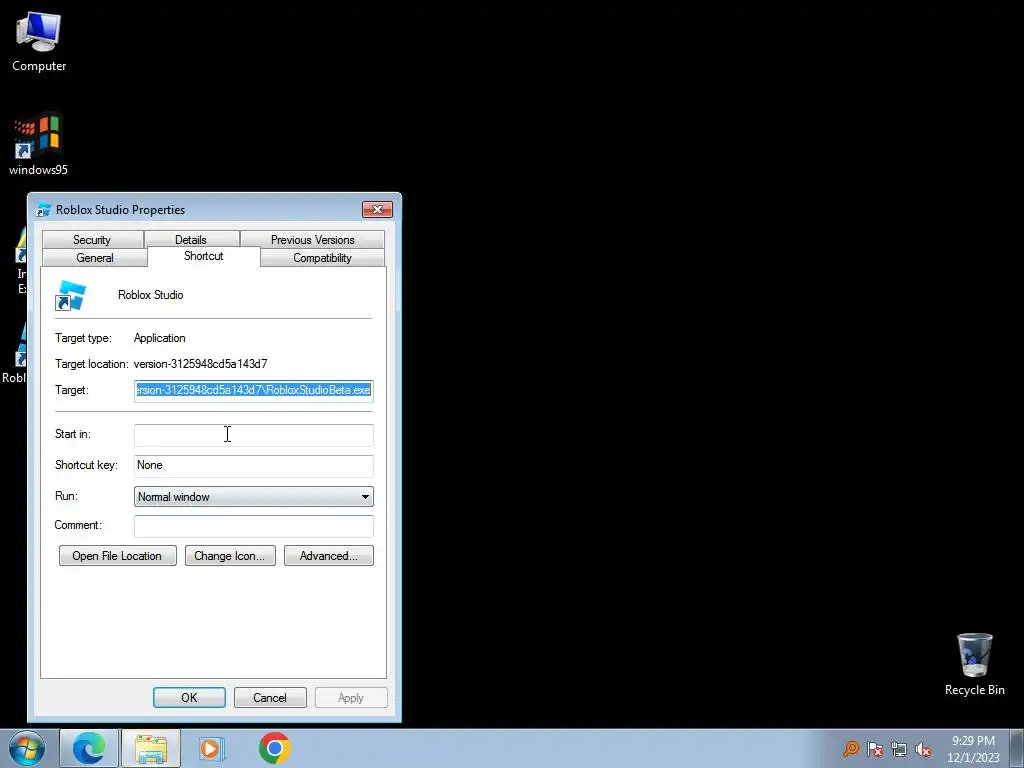Click the Roblox Studio name text in the dialog

click(x=150, y=295)
